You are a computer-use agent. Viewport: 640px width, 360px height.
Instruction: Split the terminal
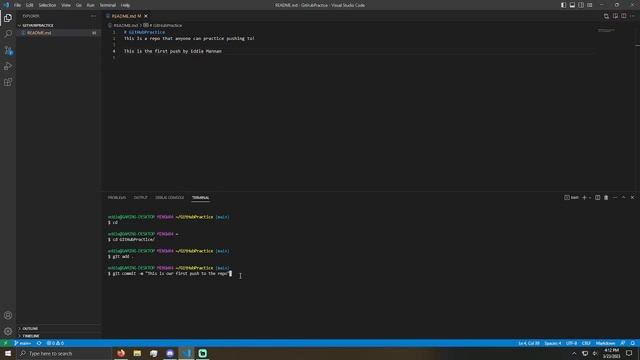pos(598,198)
